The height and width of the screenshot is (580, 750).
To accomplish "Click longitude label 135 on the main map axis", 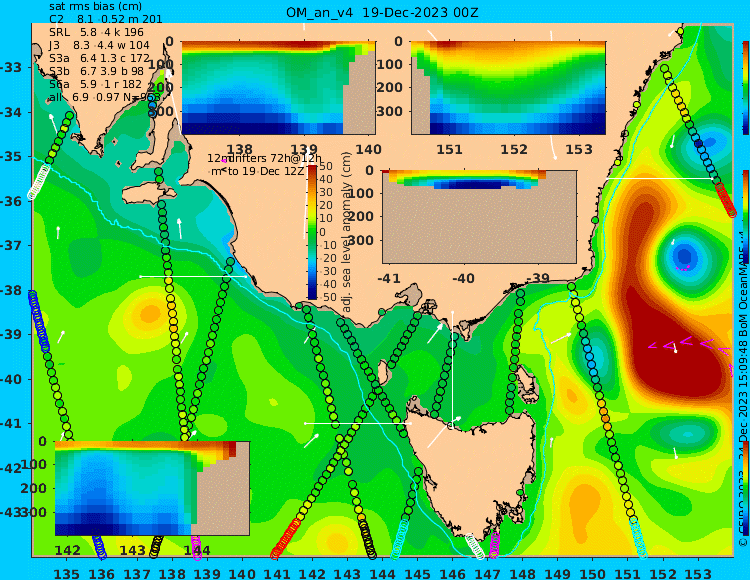I will (x=66, y=573).
